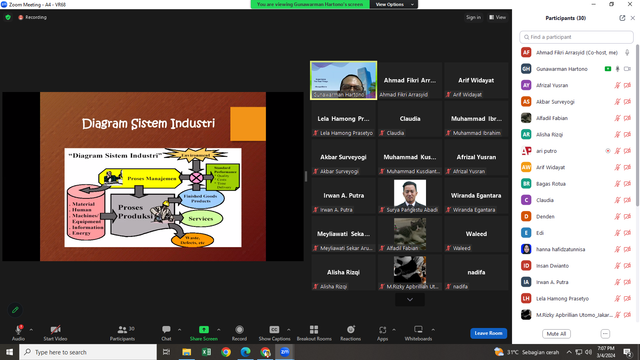The height and width of the screenshot is (360, 640).
Task: Click Mute All button
Action: pyautogui.click(x=556, y=334)
